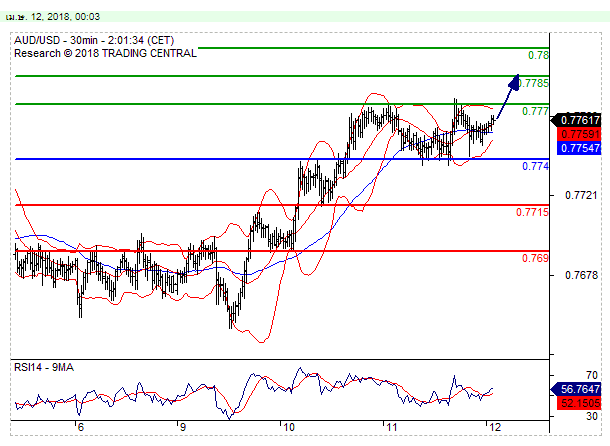Click the RSI 70 level label

tap(592, 375)
